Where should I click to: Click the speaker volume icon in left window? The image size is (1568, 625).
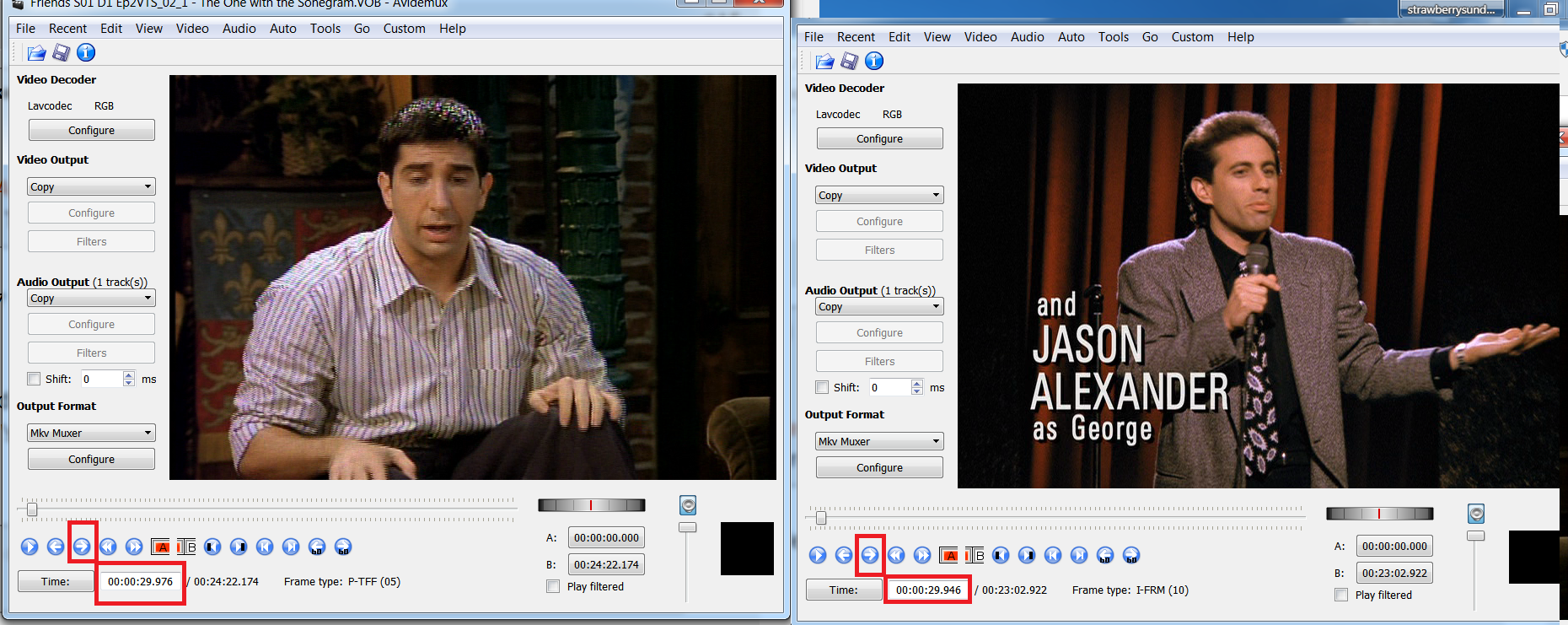688,505
